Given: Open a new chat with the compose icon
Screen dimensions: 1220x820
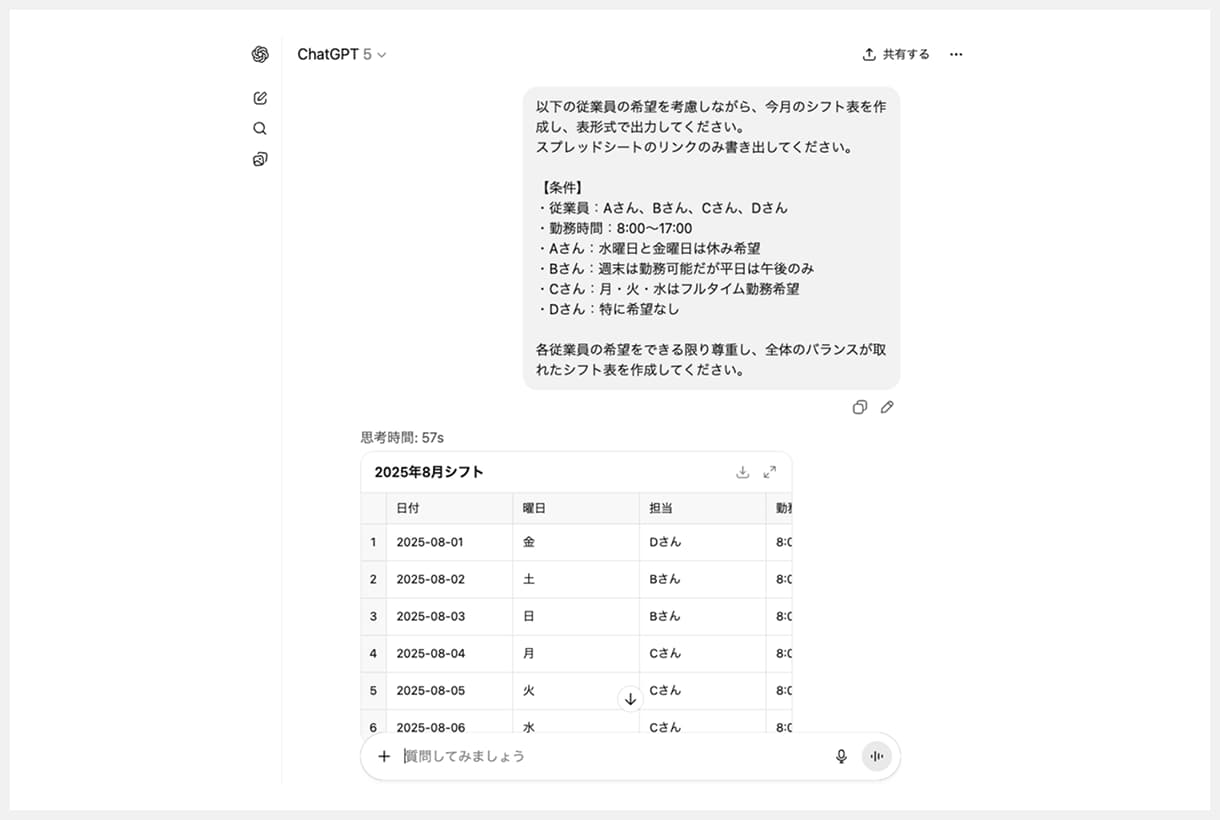Looking at the screenshot, I should point(260,97).
